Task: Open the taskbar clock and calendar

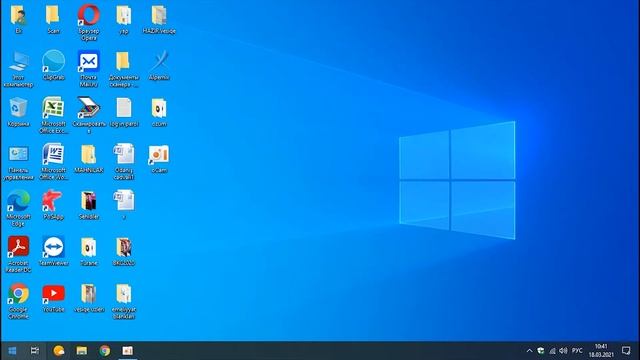Action: (x=601, y=351)
